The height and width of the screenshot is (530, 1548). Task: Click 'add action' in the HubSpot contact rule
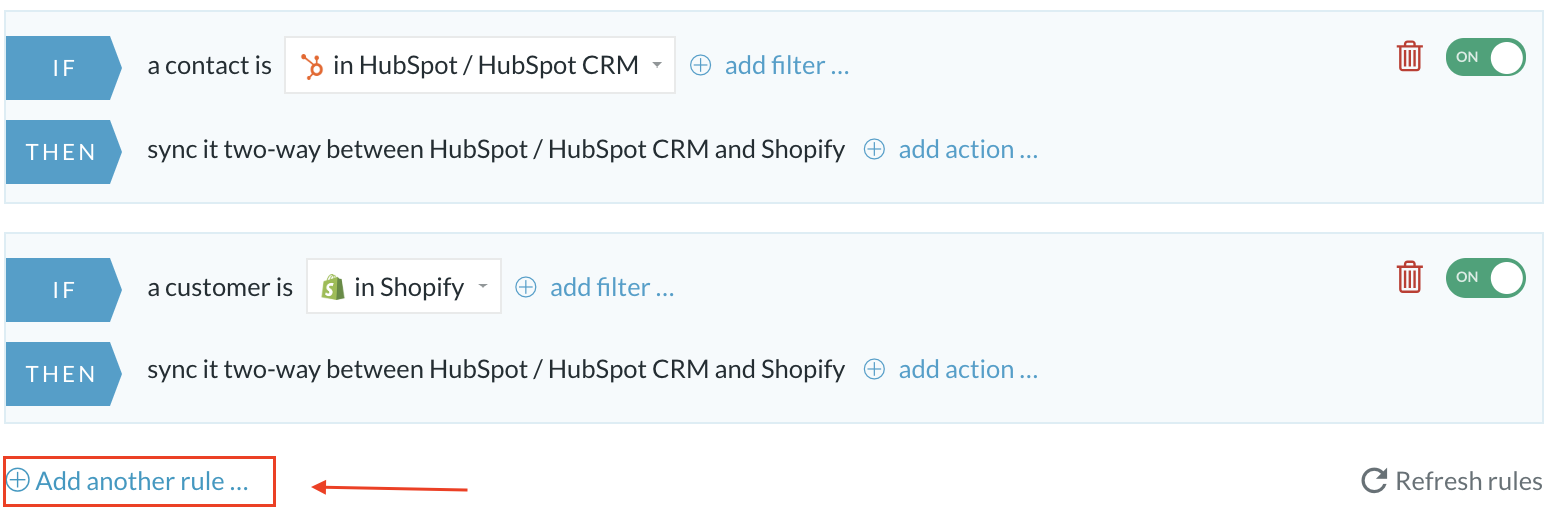pyautogui.click(x=951, y=149)
